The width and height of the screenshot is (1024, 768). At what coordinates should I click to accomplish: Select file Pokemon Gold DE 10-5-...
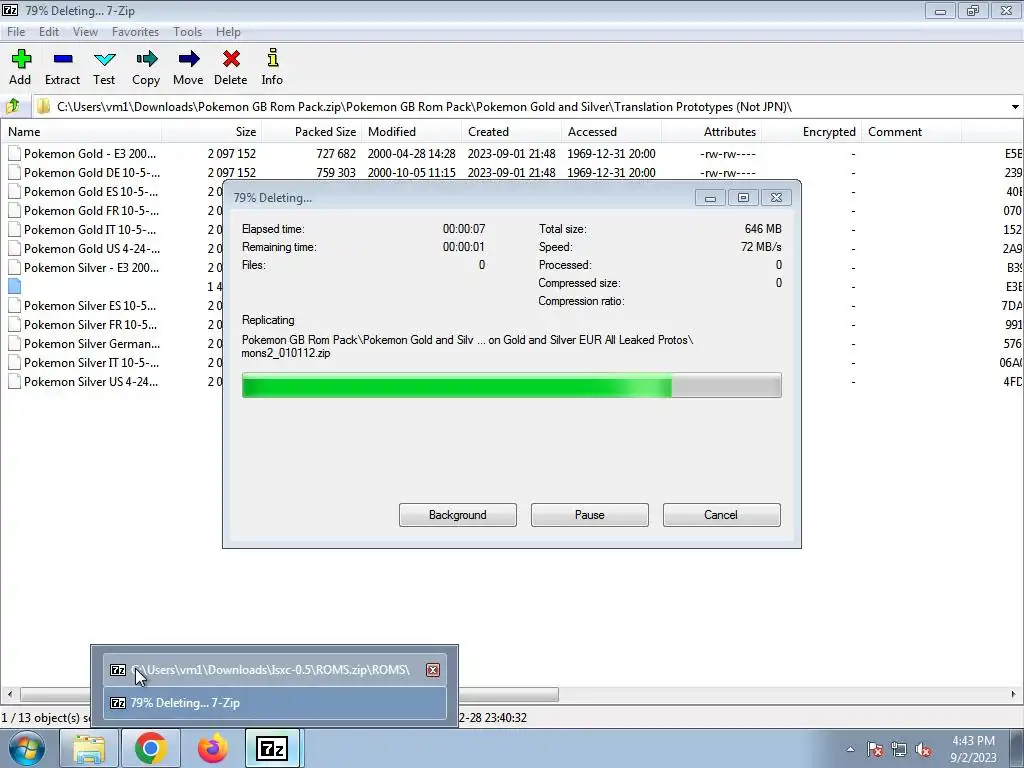coord(91,172)
